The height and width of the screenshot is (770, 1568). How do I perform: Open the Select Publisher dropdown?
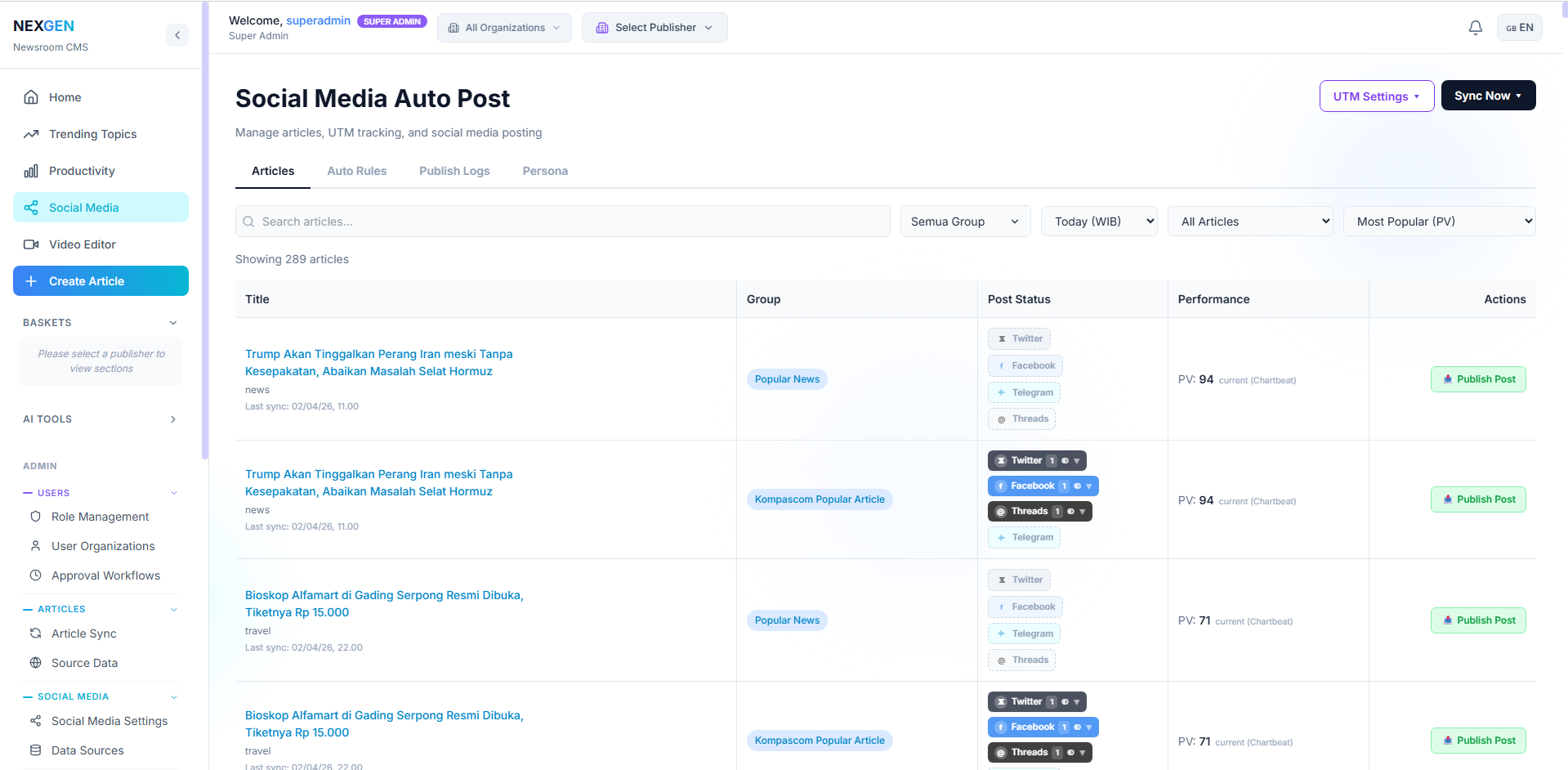[x=654, y=28]
